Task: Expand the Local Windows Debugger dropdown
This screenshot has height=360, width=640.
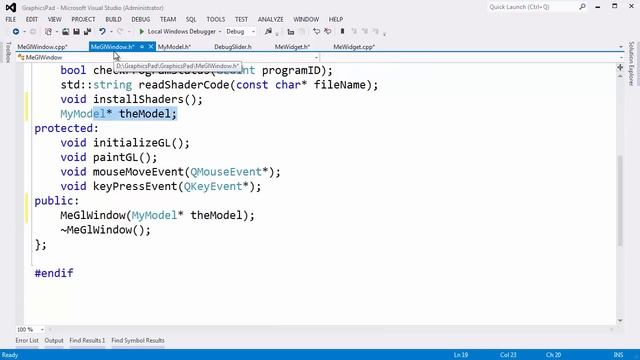Action: (x=220, y=32)
